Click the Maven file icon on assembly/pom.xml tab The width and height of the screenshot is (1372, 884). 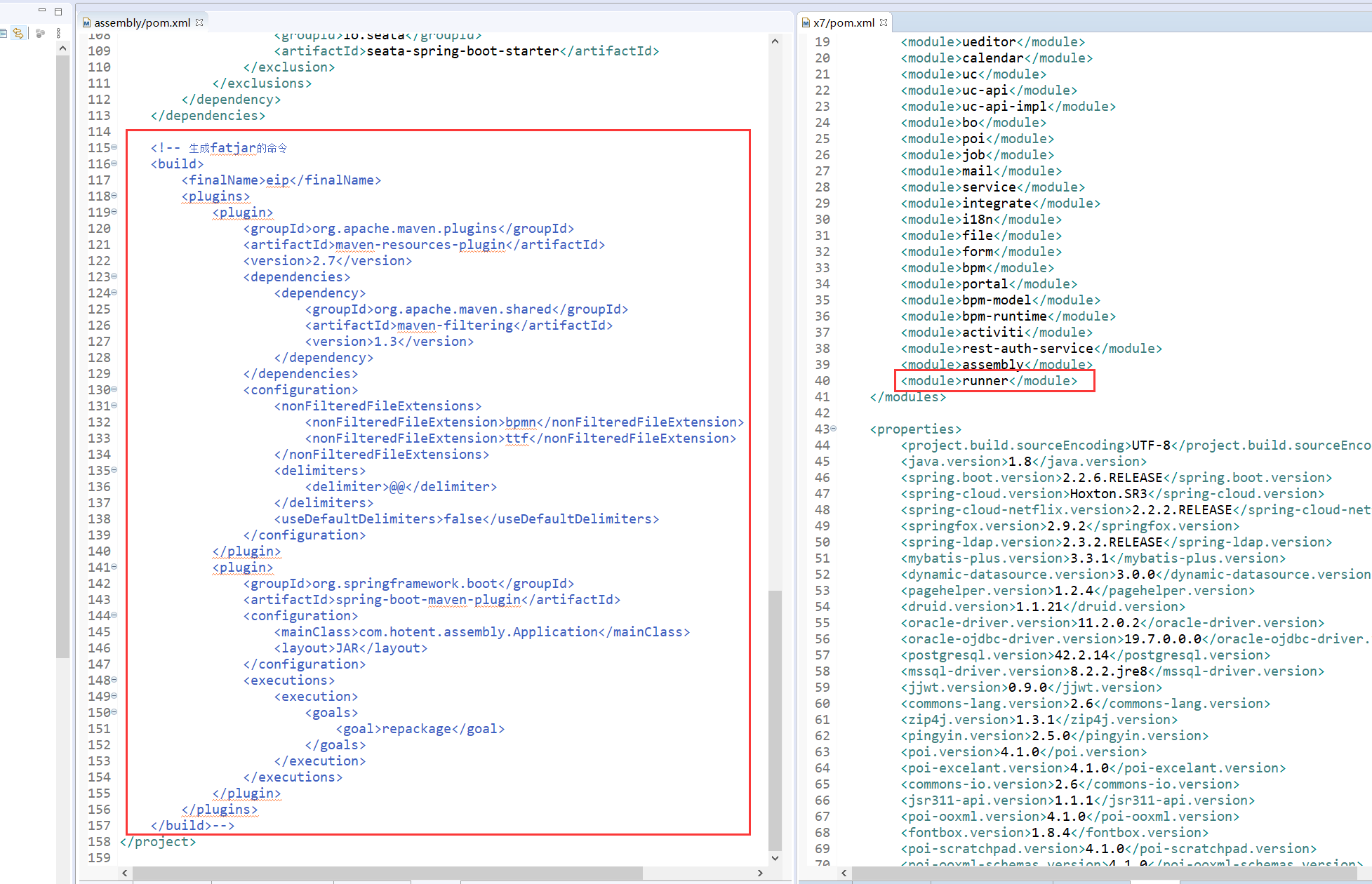(x=86, y=22)
